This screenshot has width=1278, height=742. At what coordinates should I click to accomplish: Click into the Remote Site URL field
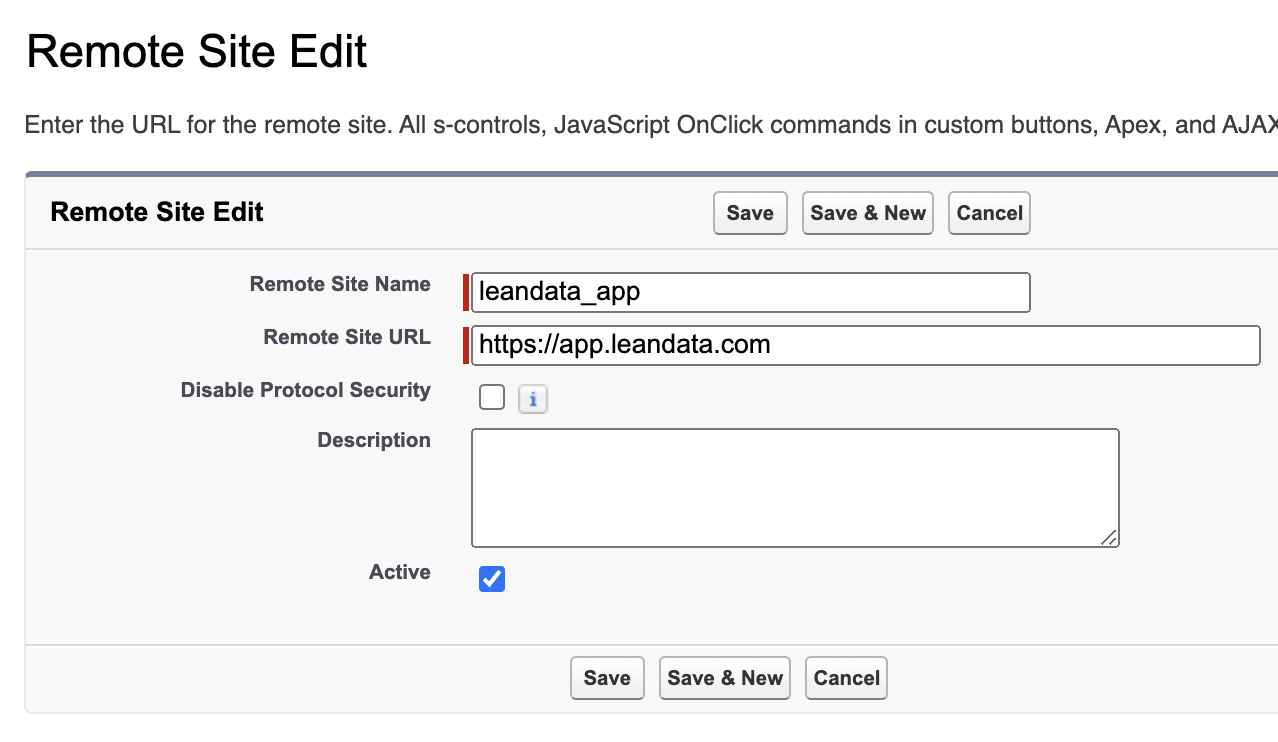(x=865, y=346)
